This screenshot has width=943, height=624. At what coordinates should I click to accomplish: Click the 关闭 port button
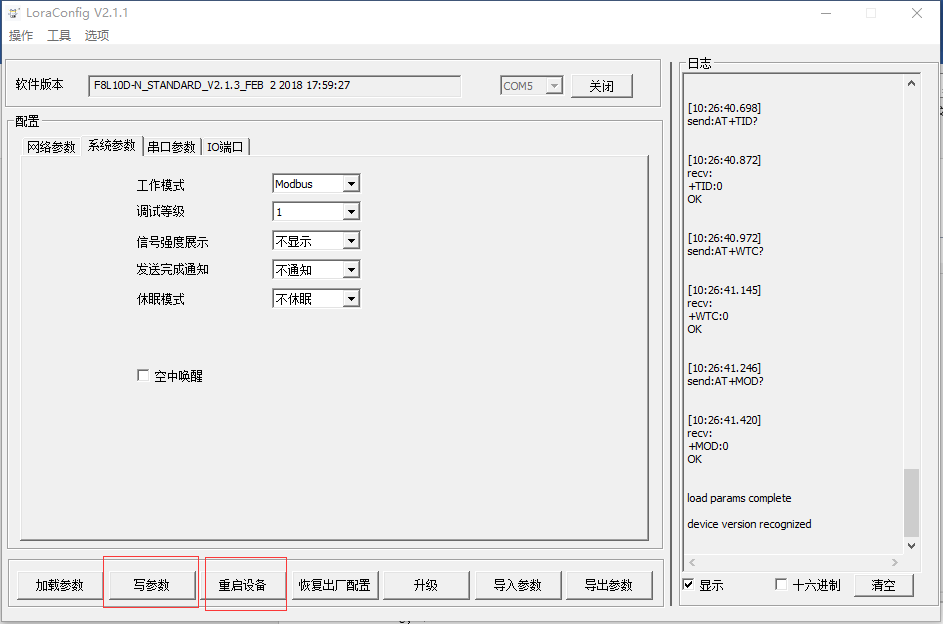pyautogui.click(x=601, y=86)
